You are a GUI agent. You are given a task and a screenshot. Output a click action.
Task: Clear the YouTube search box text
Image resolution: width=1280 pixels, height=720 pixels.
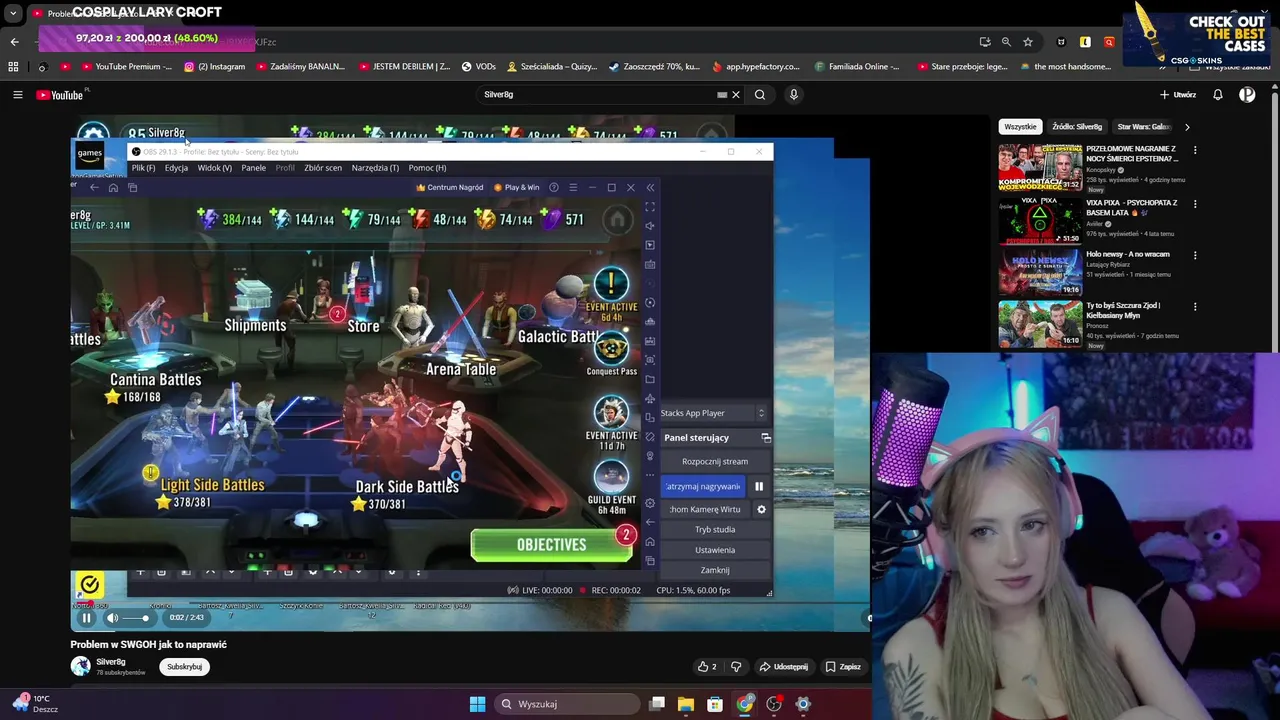[x=736, y=95]
